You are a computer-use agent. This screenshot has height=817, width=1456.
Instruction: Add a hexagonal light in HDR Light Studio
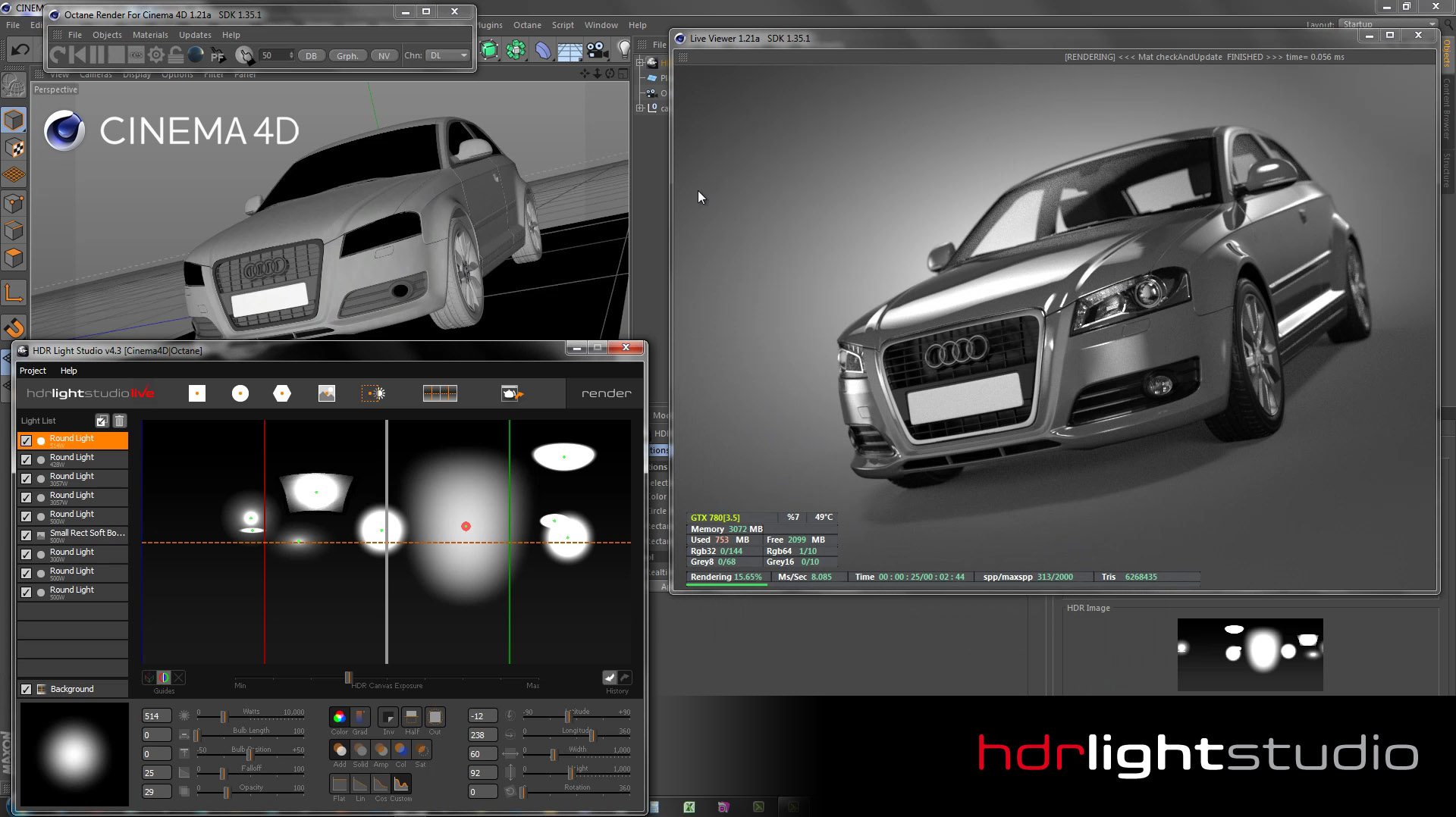pyautogui.click(x=282, y=393)
